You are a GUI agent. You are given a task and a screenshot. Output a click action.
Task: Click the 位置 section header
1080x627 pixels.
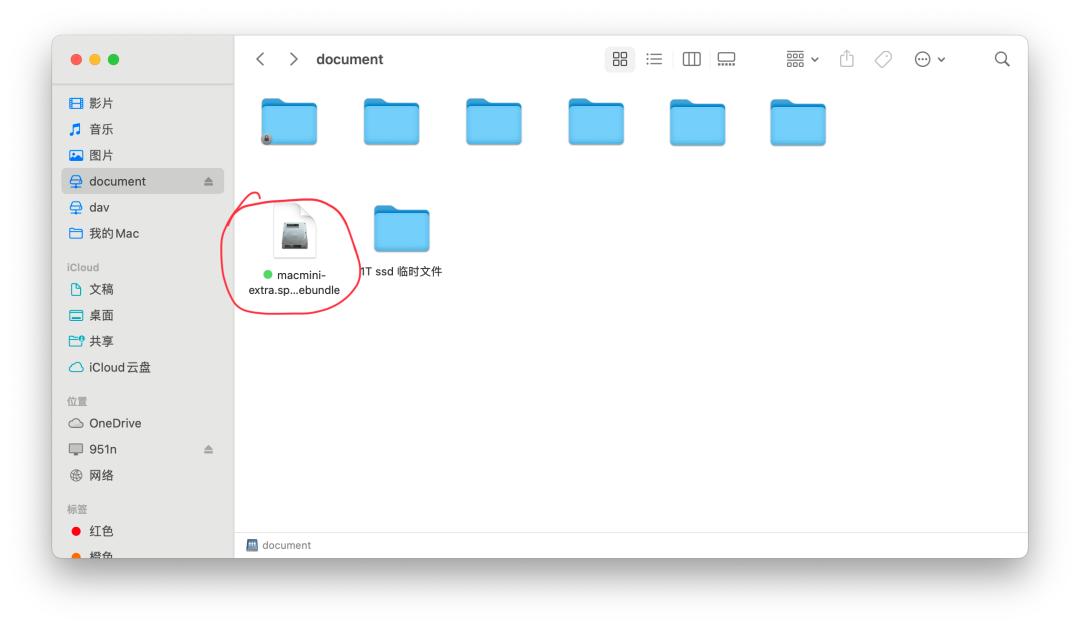coord(77,401)
